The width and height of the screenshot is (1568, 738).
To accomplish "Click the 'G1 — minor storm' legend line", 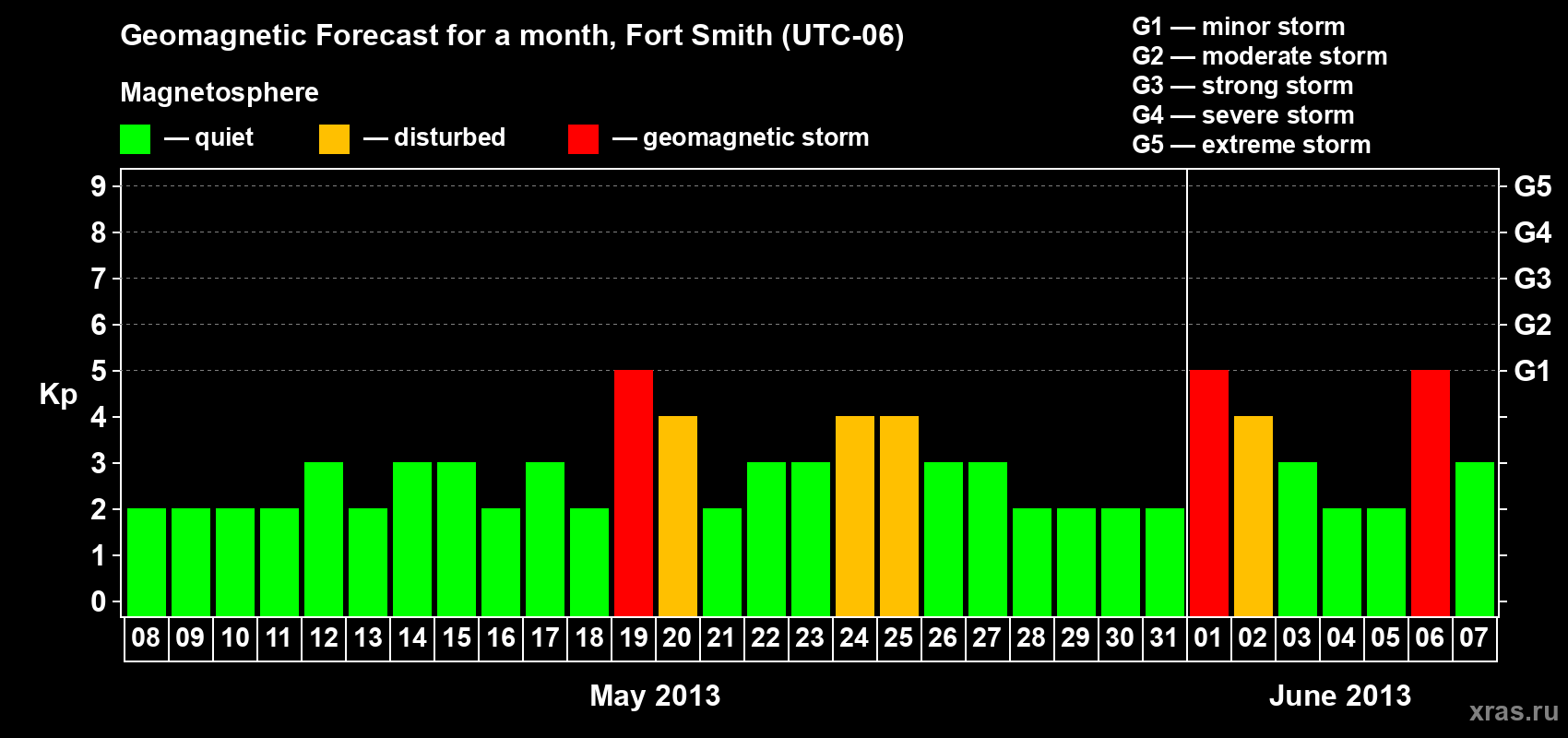I will pyautogui.click(x=1238, y=27).
